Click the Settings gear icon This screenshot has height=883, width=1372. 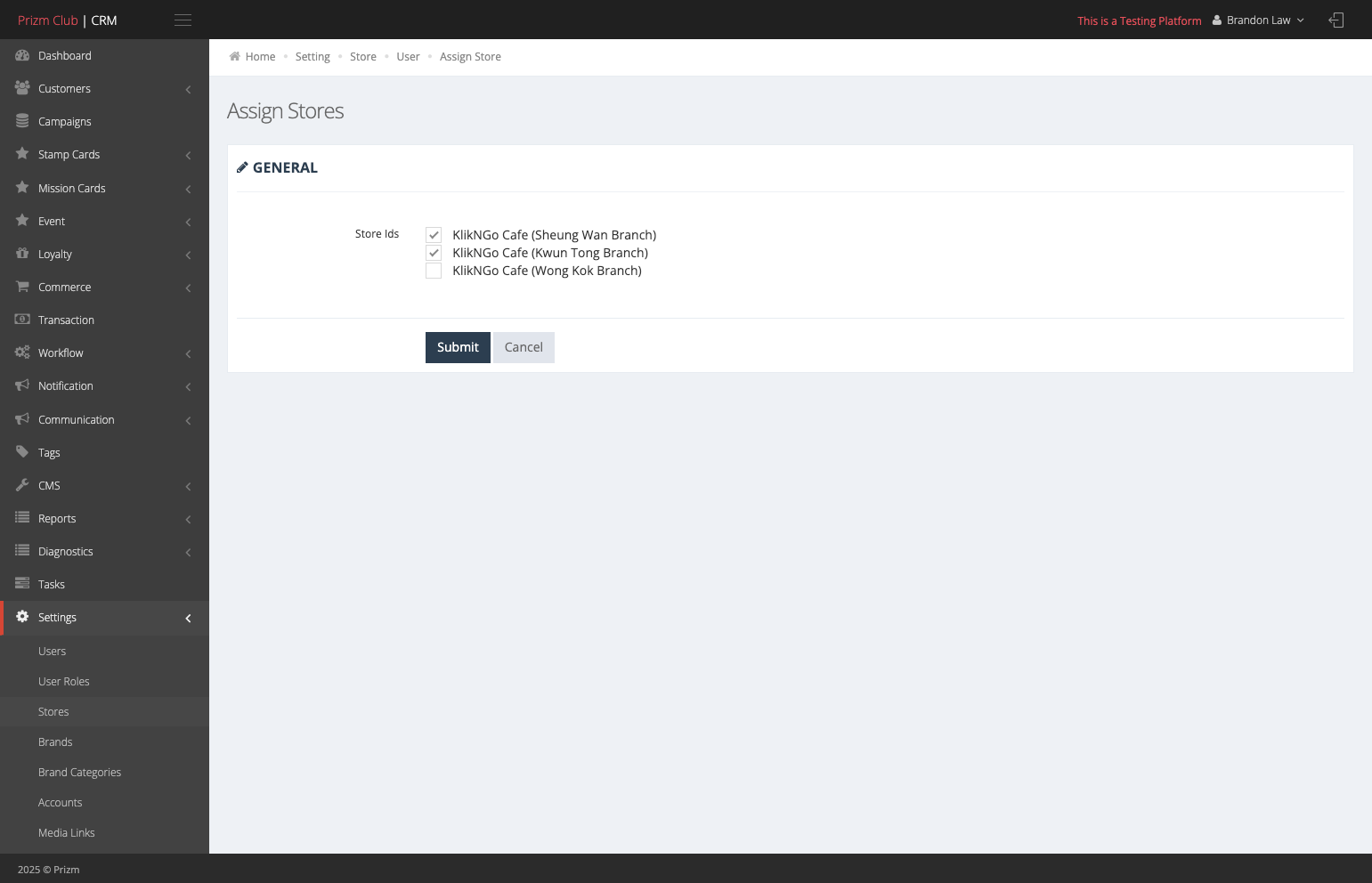[x=22, y=617]
